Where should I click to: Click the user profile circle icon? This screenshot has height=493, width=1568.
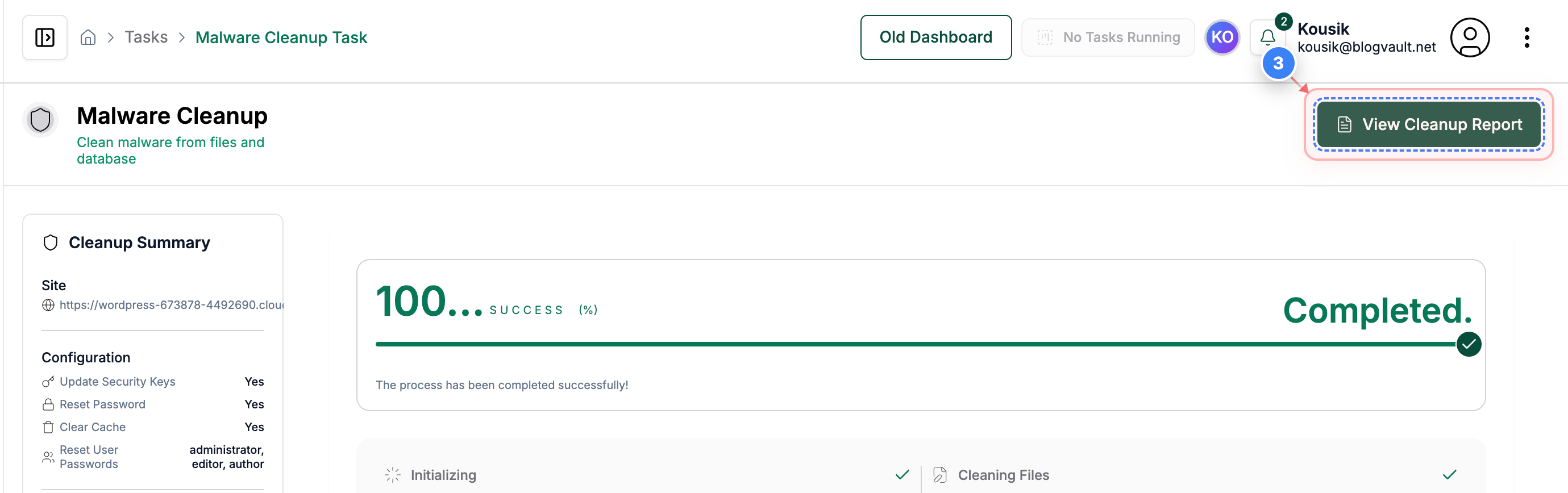1470,37
